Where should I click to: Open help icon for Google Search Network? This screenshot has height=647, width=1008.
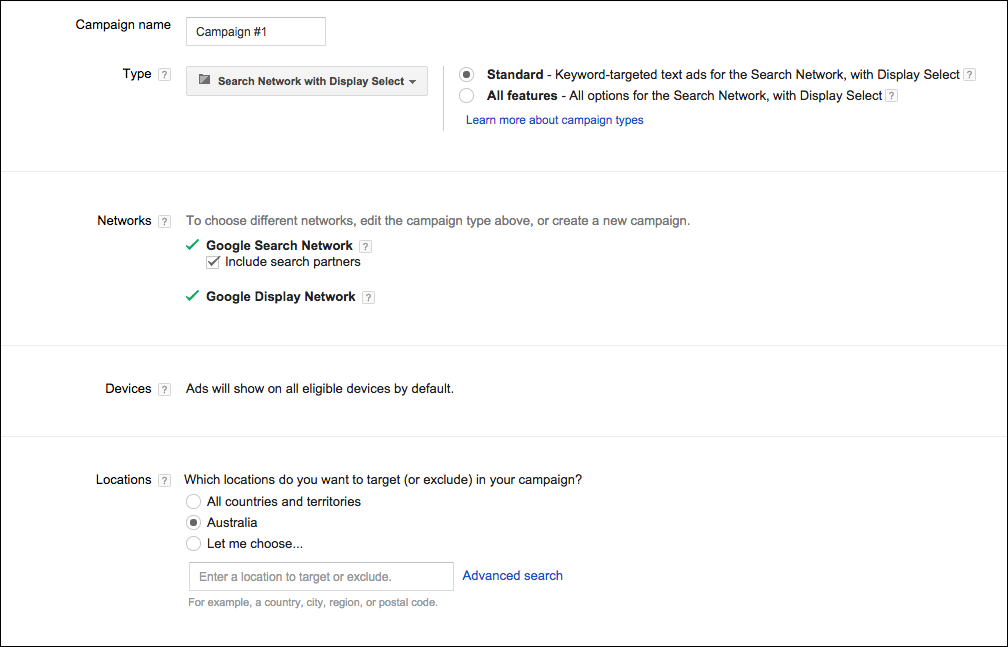point(365,246)
